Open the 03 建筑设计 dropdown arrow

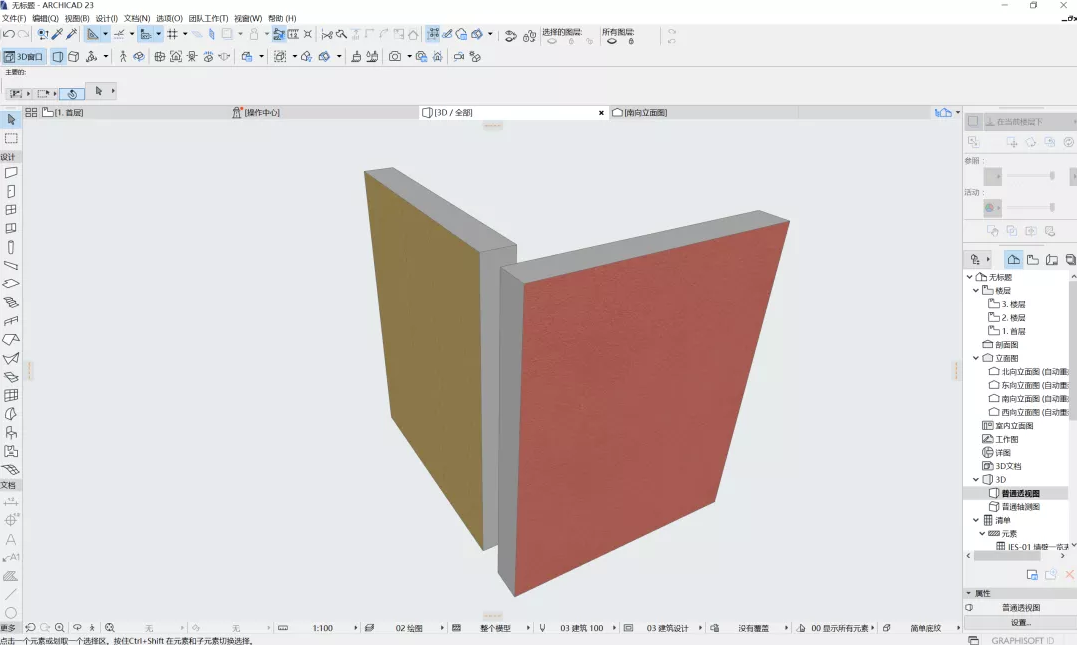[x=700, y=628]
